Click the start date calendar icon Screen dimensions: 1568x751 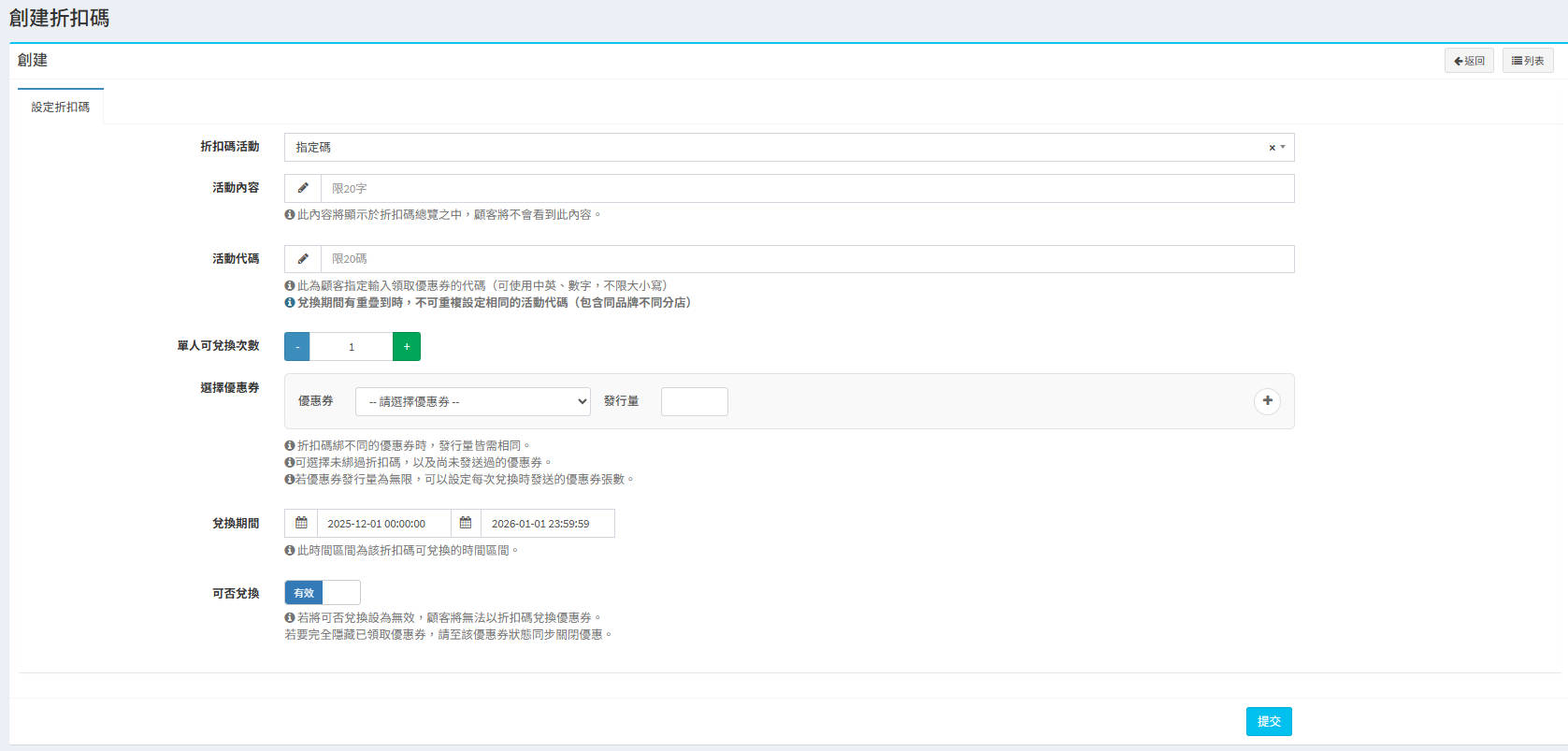(x=301, y=523)
